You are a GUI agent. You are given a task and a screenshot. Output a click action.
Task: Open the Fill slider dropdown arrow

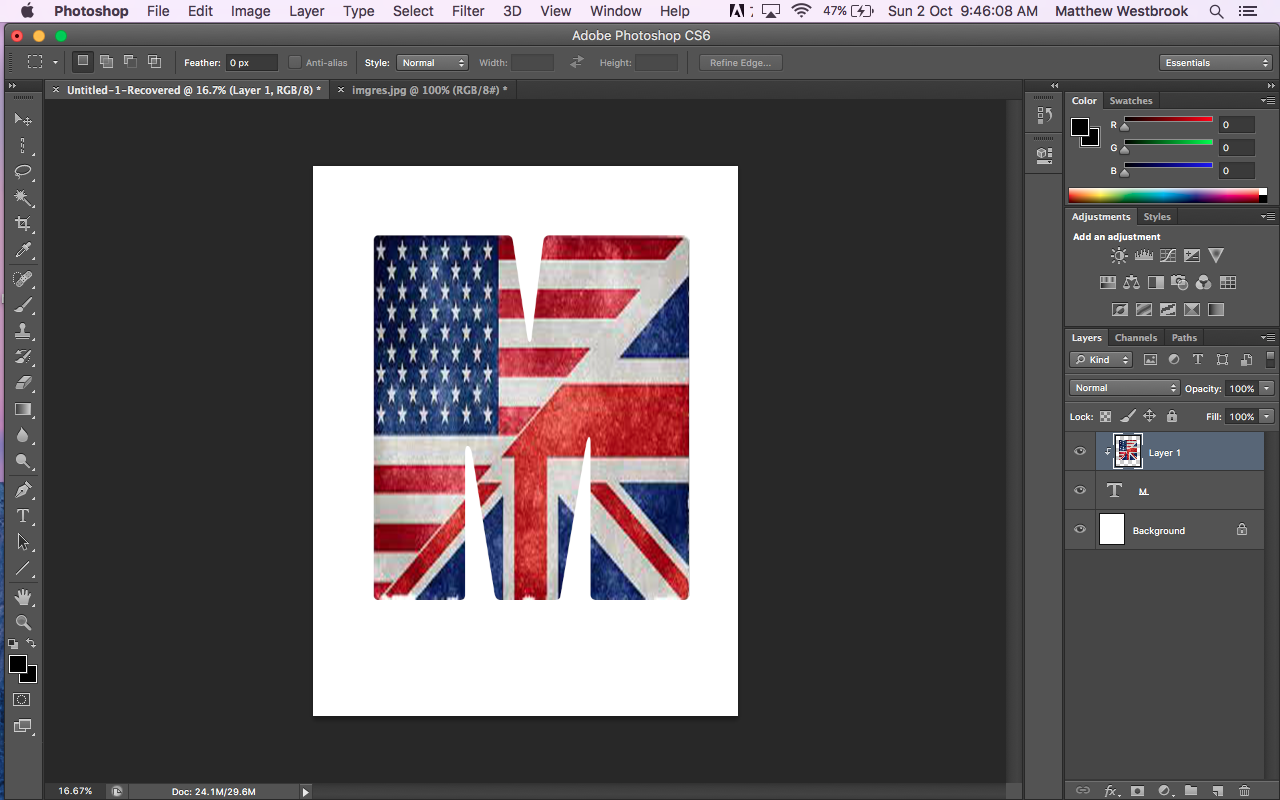1267,416
